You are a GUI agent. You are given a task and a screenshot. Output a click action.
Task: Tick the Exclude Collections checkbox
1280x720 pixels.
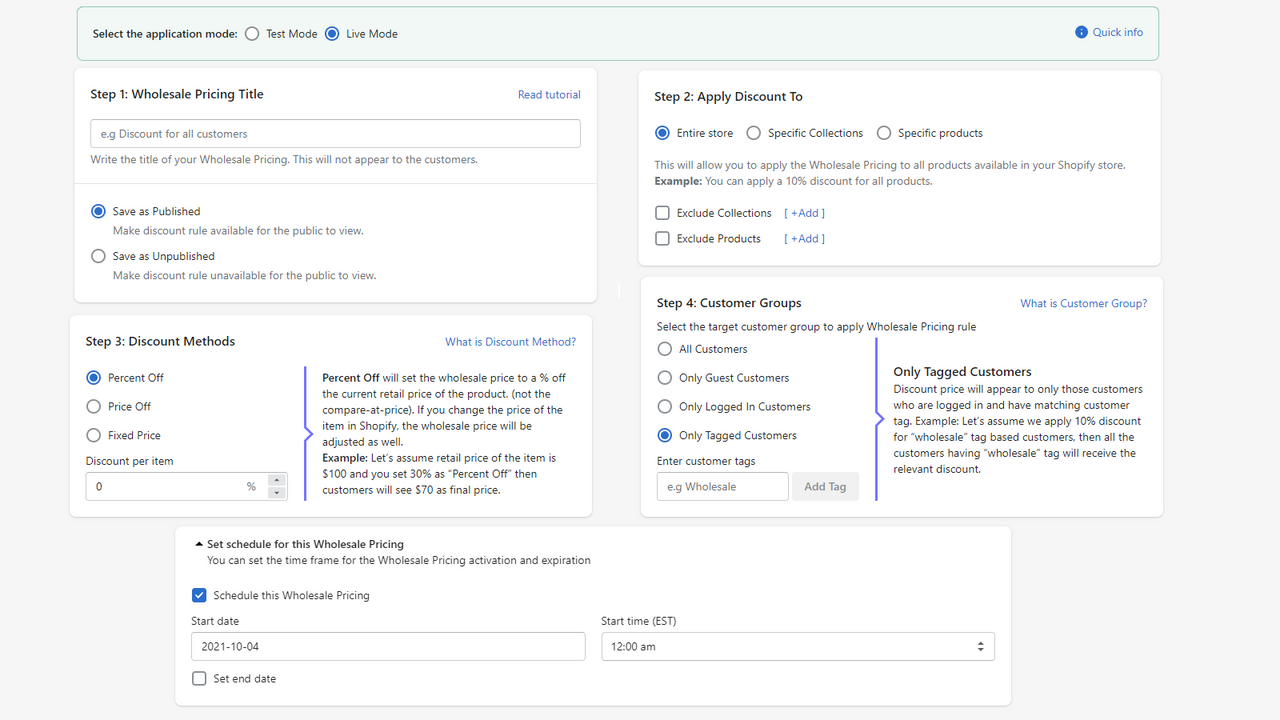[662, 213]
